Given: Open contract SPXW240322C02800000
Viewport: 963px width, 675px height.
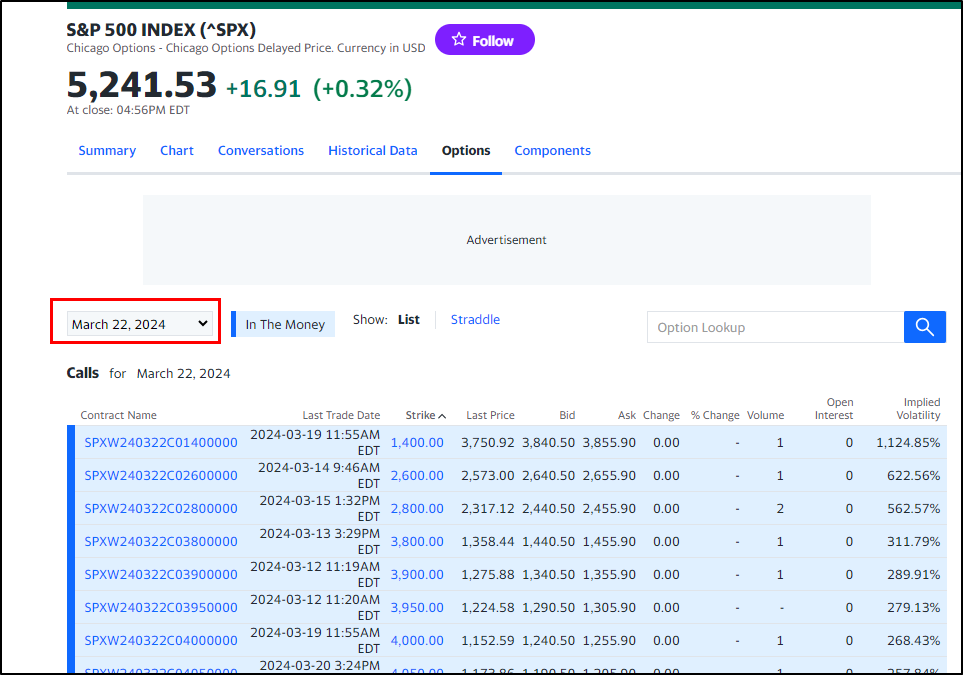Looking at the screenshot, I should pos(161,509).
